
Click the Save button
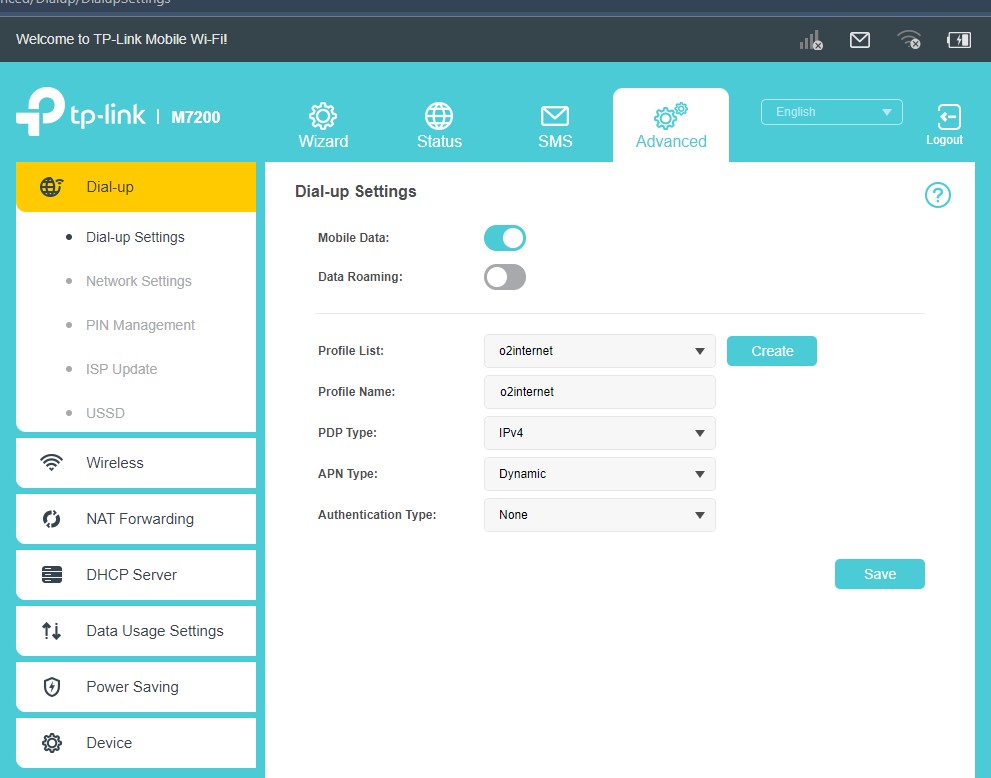880,574
